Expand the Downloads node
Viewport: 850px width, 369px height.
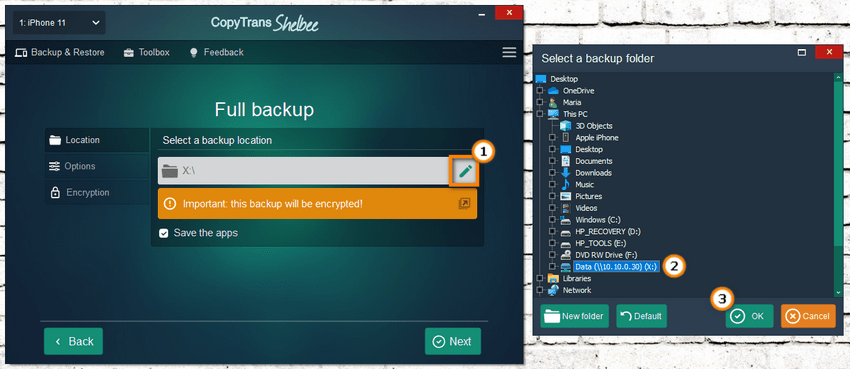[552, 173]
